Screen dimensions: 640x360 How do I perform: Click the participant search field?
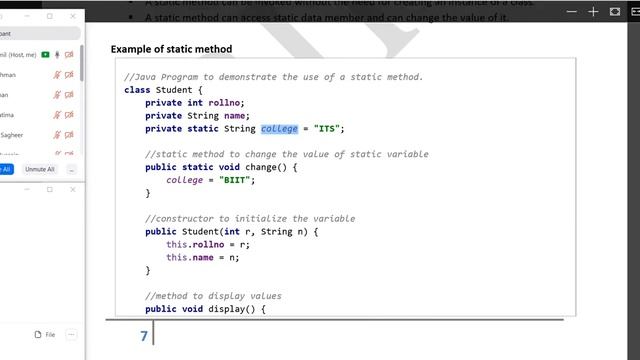[x=39, y=33]
